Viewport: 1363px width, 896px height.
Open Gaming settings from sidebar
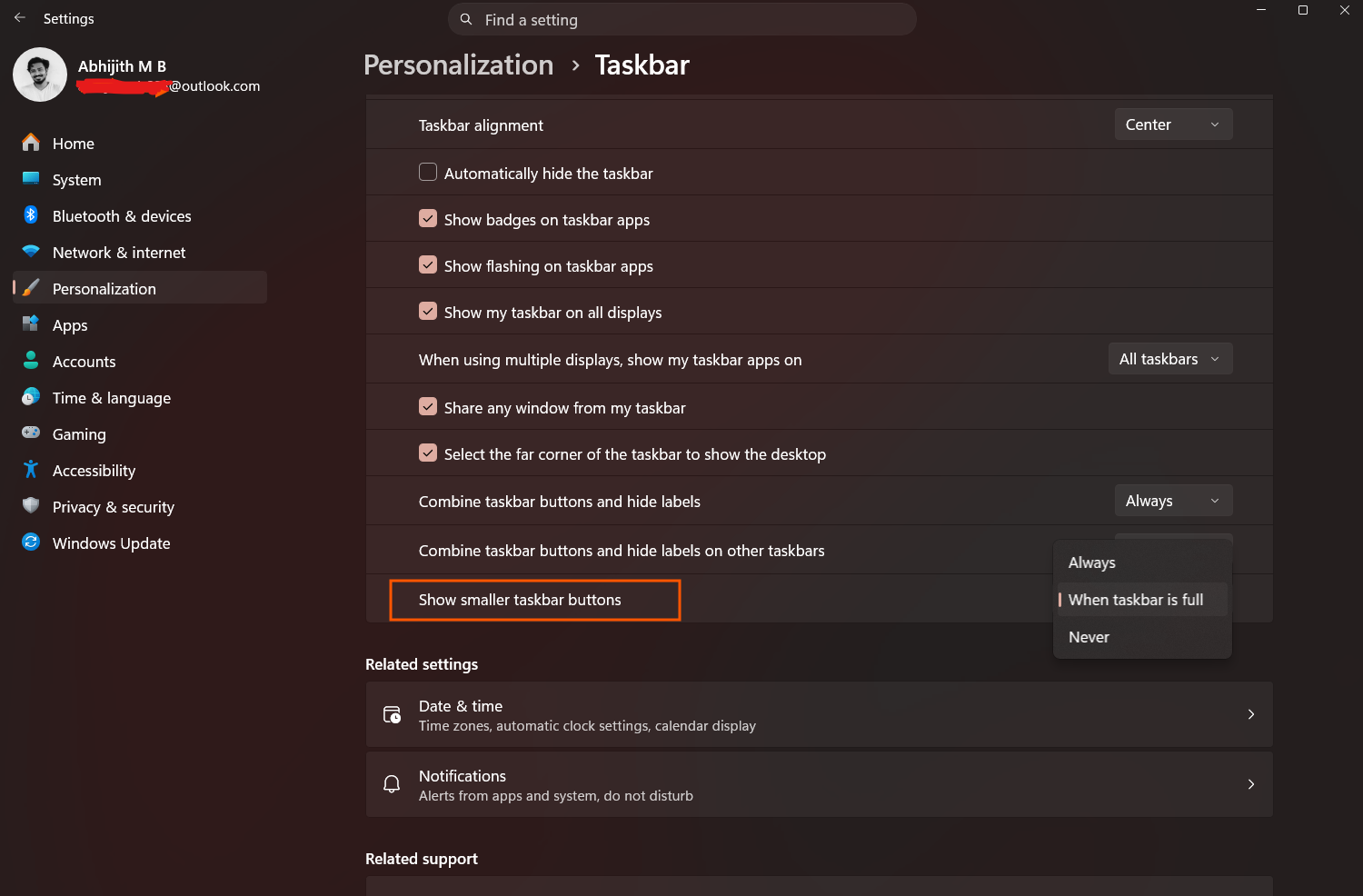pos(80,433)
